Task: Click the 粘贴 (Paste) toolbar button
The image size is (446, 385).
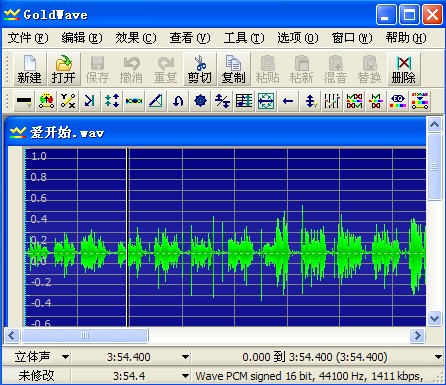Action: [268, 69]
